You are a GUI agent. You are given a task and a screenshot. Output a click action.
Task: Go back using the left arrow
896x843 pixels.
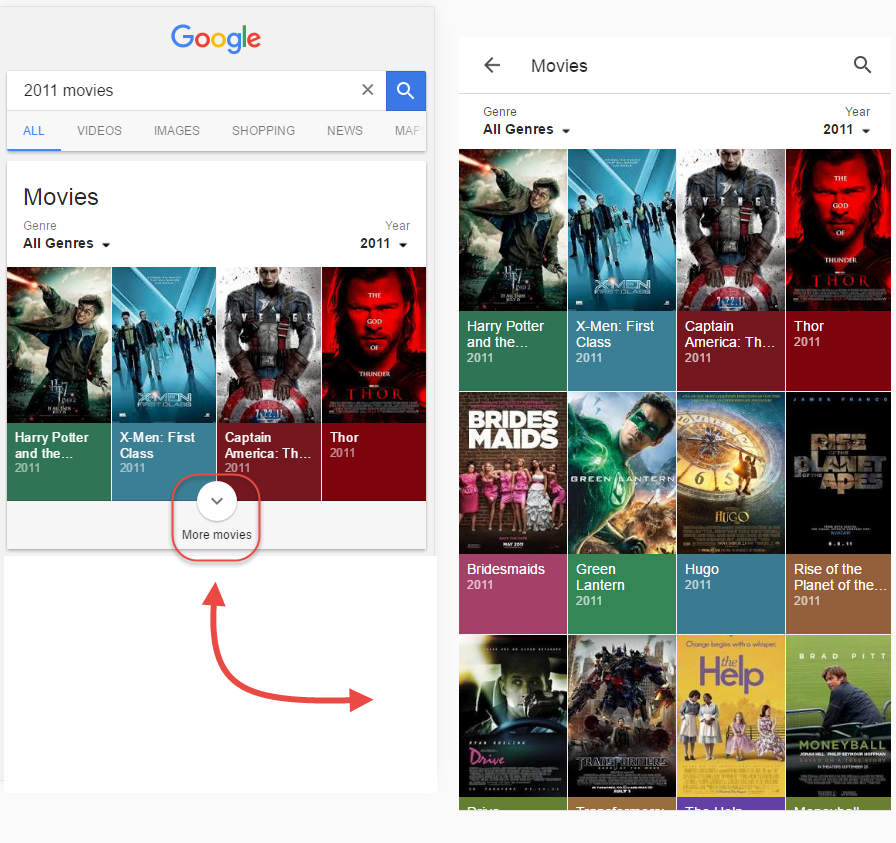click(x=492, y=66)
